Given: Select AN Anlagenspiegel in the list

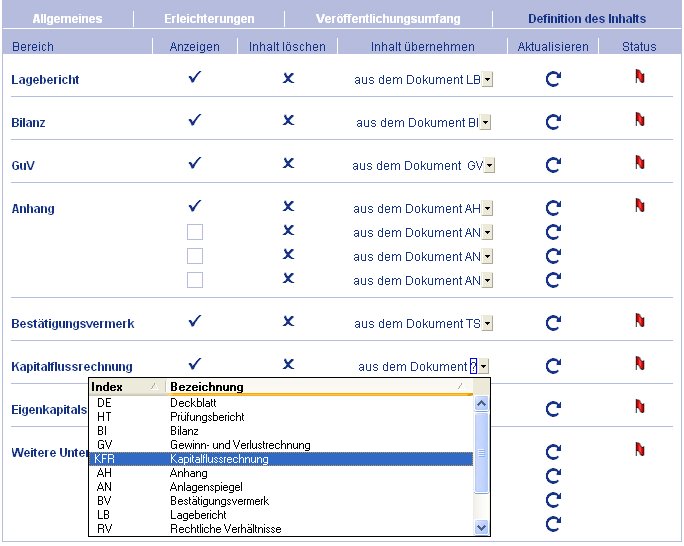Looking at the screenshot, I should pyautogui.click(x=281, y=487).
